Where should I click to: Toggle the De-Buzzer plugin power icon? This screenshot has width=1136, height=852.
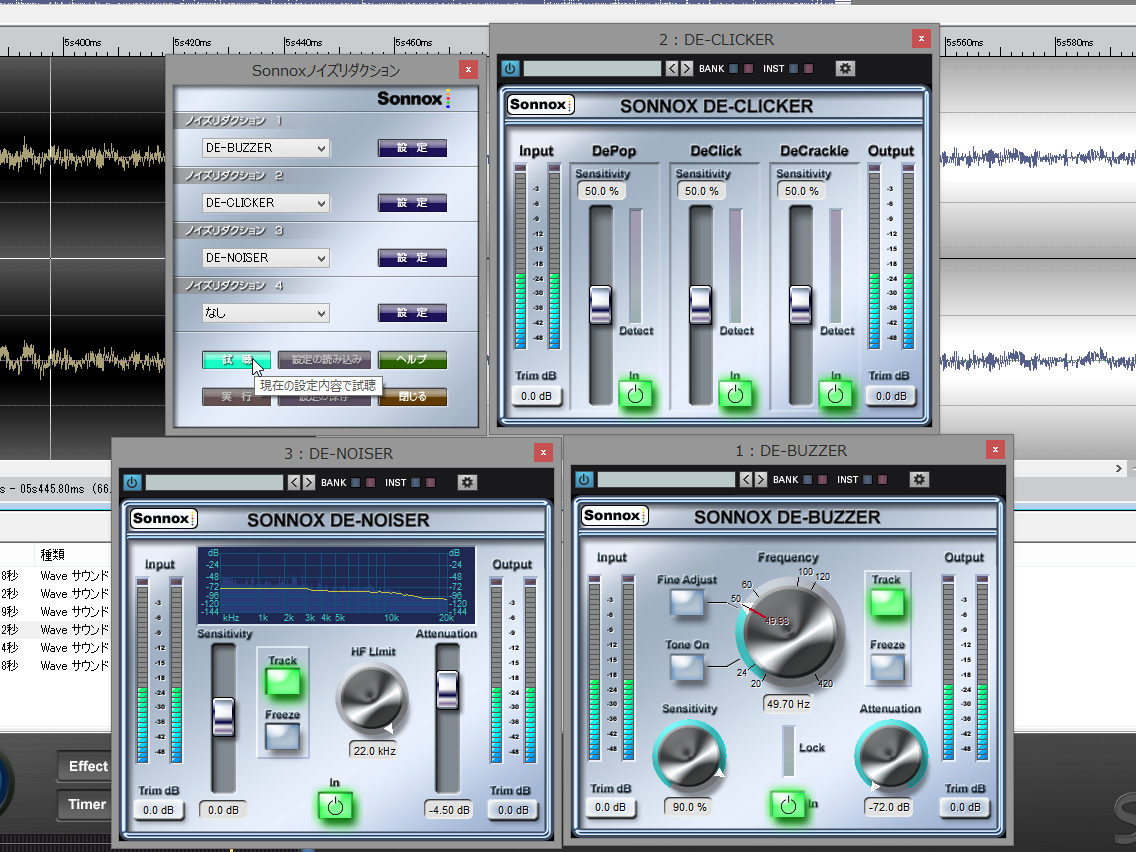584,480
